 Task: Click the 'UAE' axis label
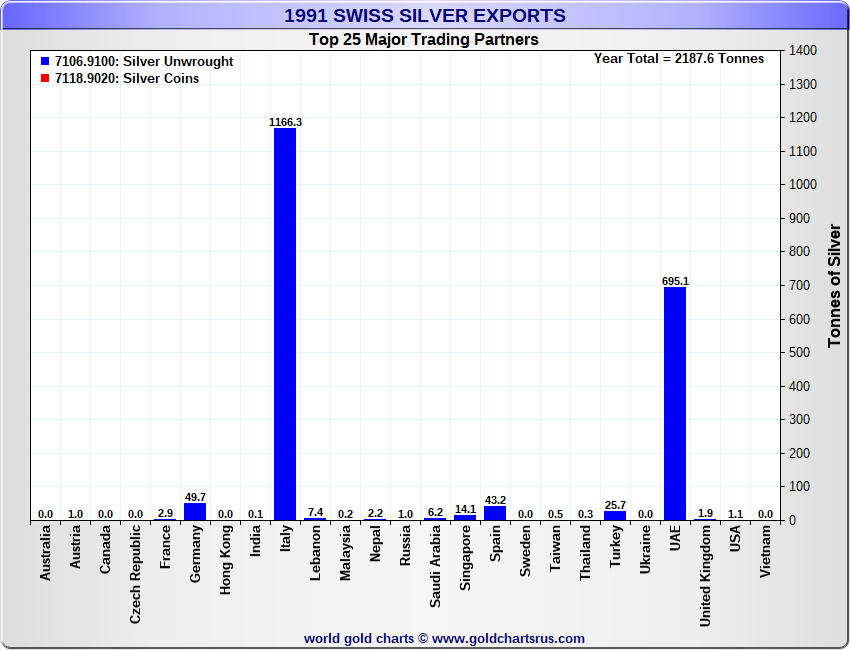click(675, 538)
